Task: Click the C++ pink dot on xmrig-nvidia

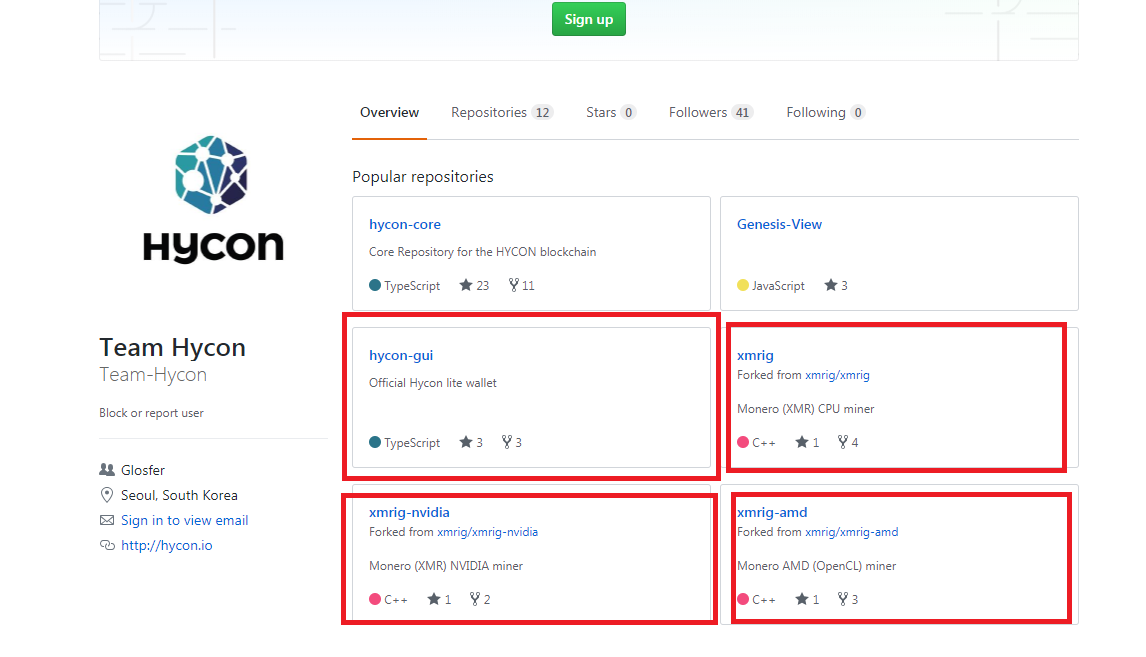Action: tap(375, 599)
